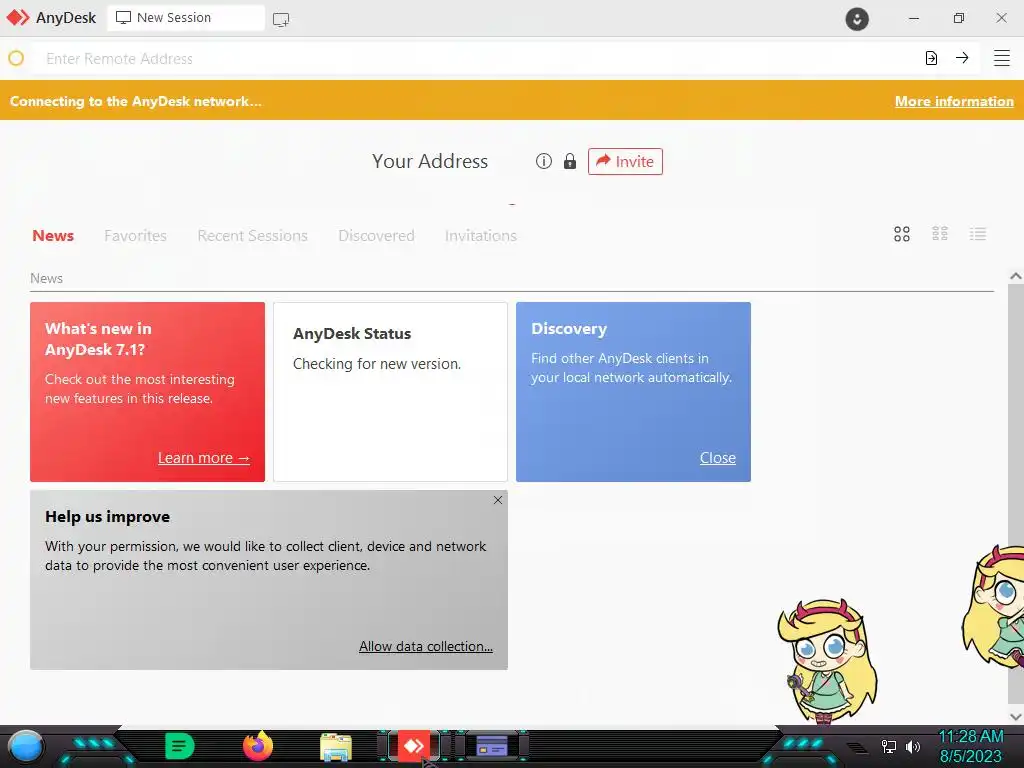Open Start orb on taskbar
The width and height of the screenshot is (1024, 768).
click(26, 747)
